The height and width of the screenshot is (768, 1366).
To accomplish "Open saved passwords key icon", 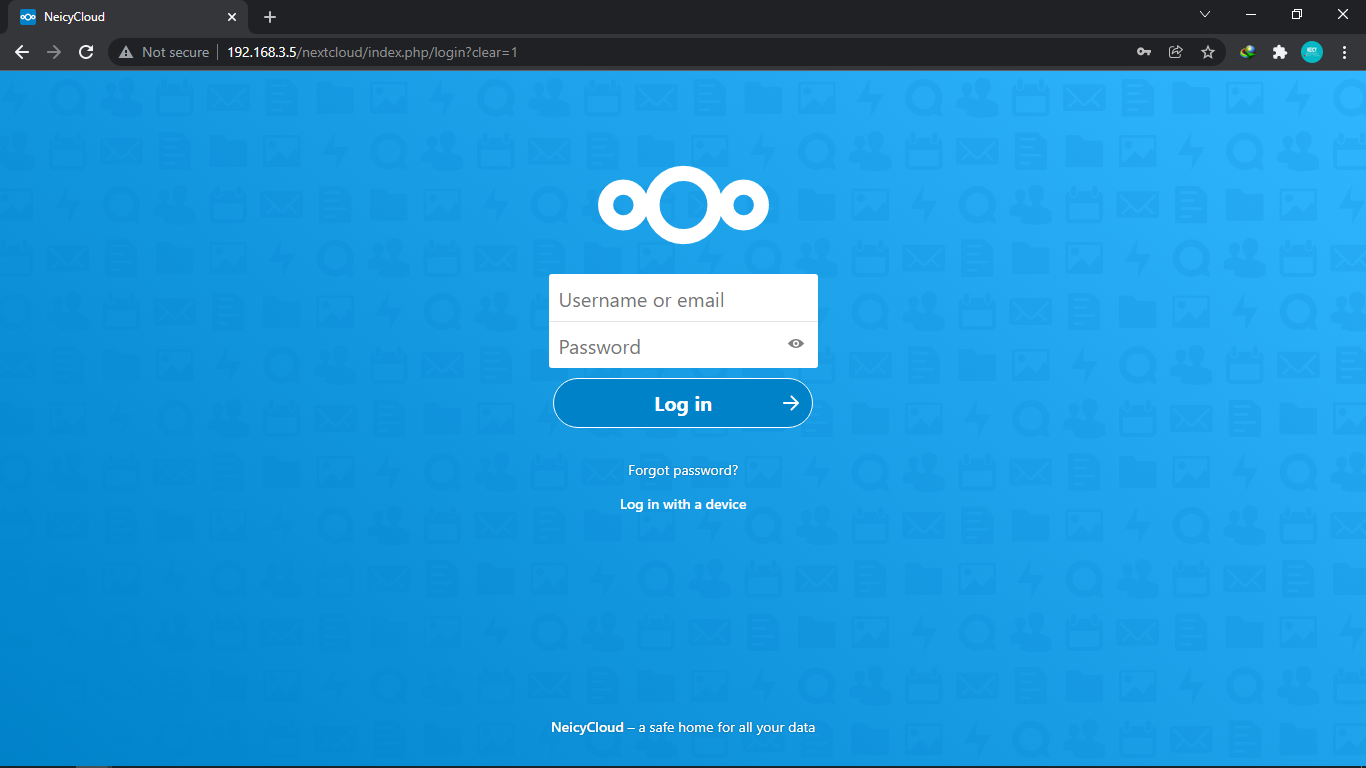I will tap(1144, 52).
